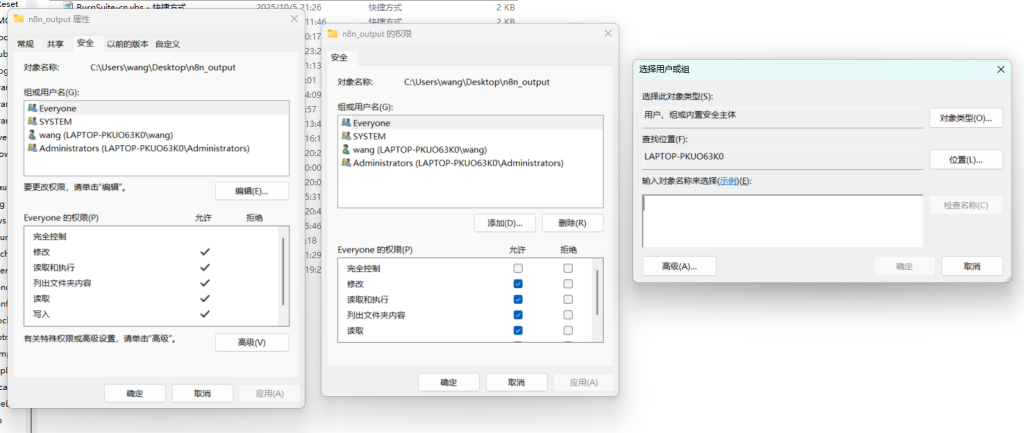This screenshot has height=433, width=1024.
Task: Click the Administrators group icon in the 权限 dialog
Action: (346, 163)
